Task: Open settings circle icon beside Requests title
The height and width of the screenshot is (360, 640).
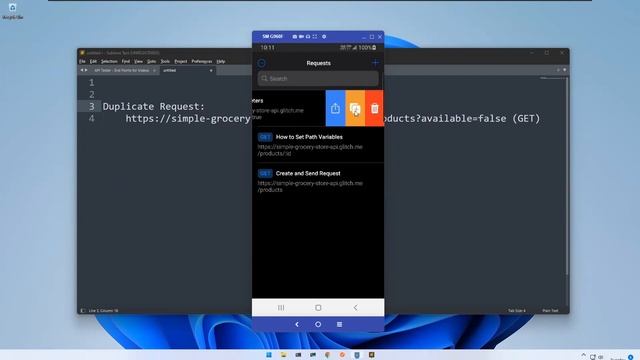Action: (x=262, y=63)
